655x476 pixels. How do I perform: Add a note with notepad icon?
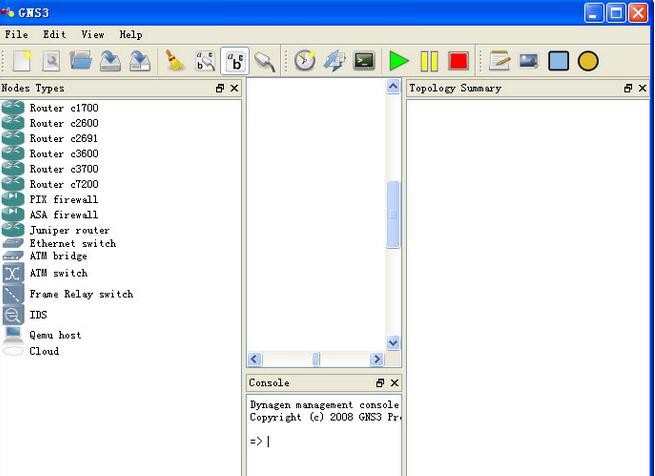pyautogui.click(x=500, y=61)
